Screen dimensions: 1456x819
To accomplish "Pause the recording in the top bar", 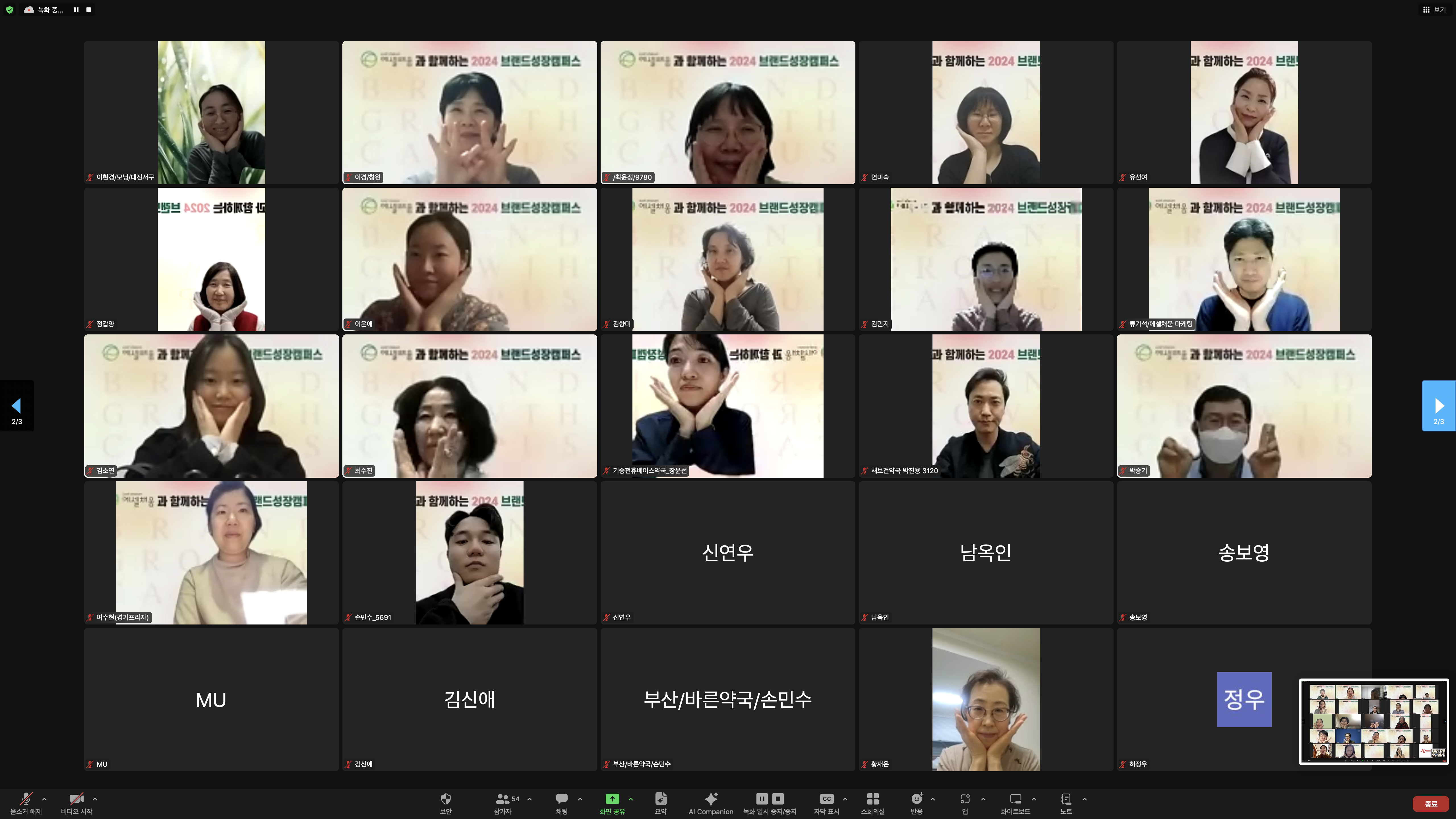I will (x=76, y=10).
